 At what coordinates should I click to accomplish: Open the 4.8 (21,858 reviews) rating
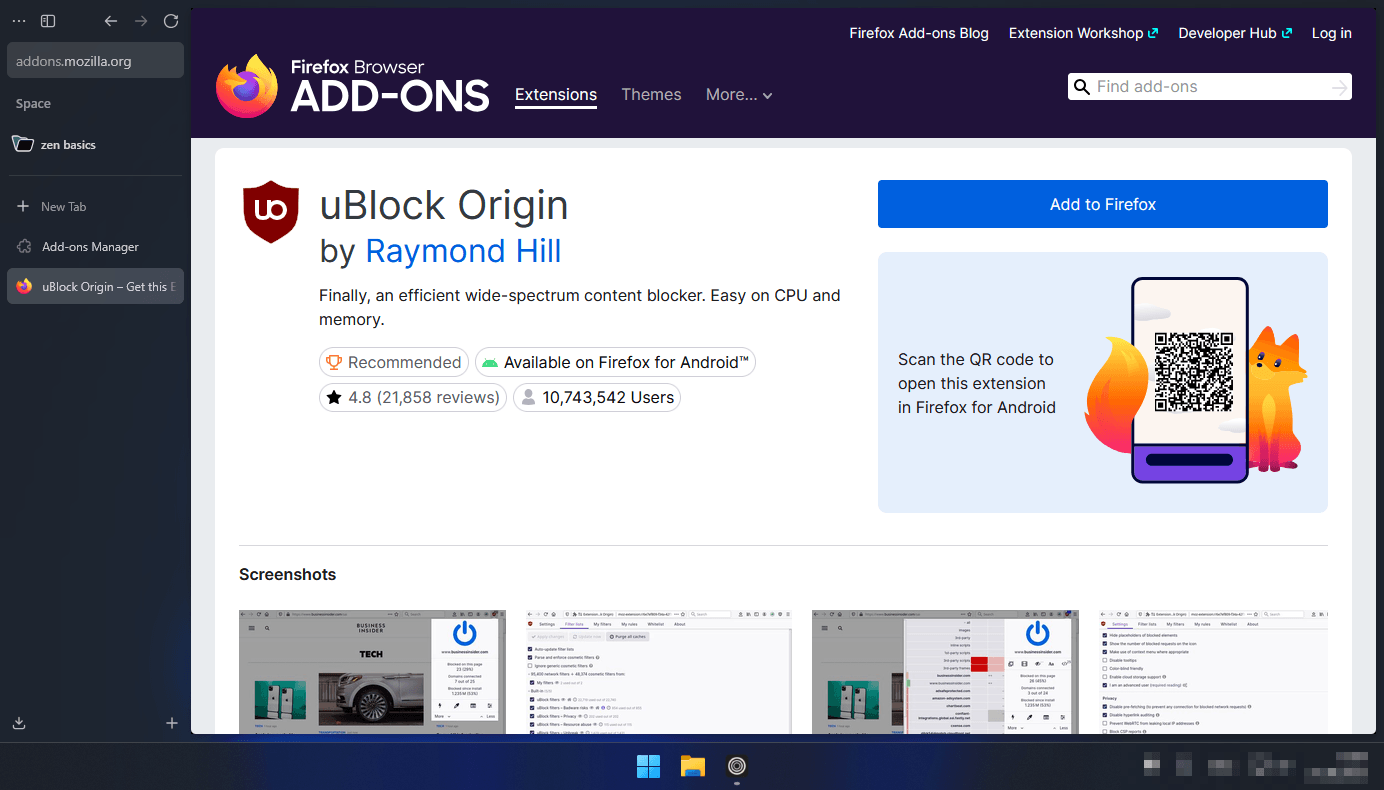(x=413, y=397)
